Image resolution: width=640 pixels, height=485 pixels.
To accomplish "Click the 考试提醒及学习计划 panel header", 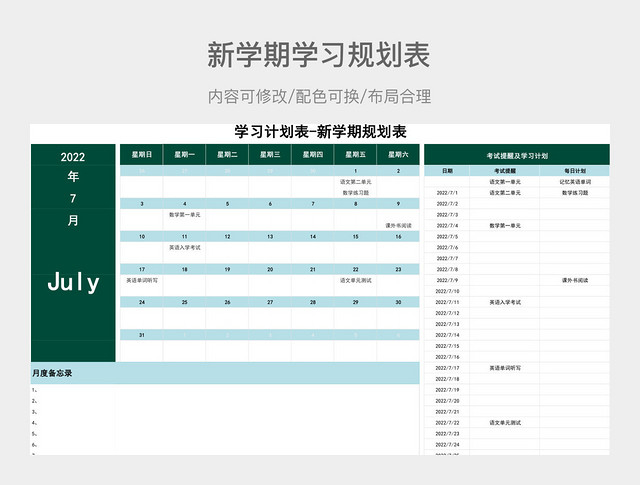I will coord(517,155).
